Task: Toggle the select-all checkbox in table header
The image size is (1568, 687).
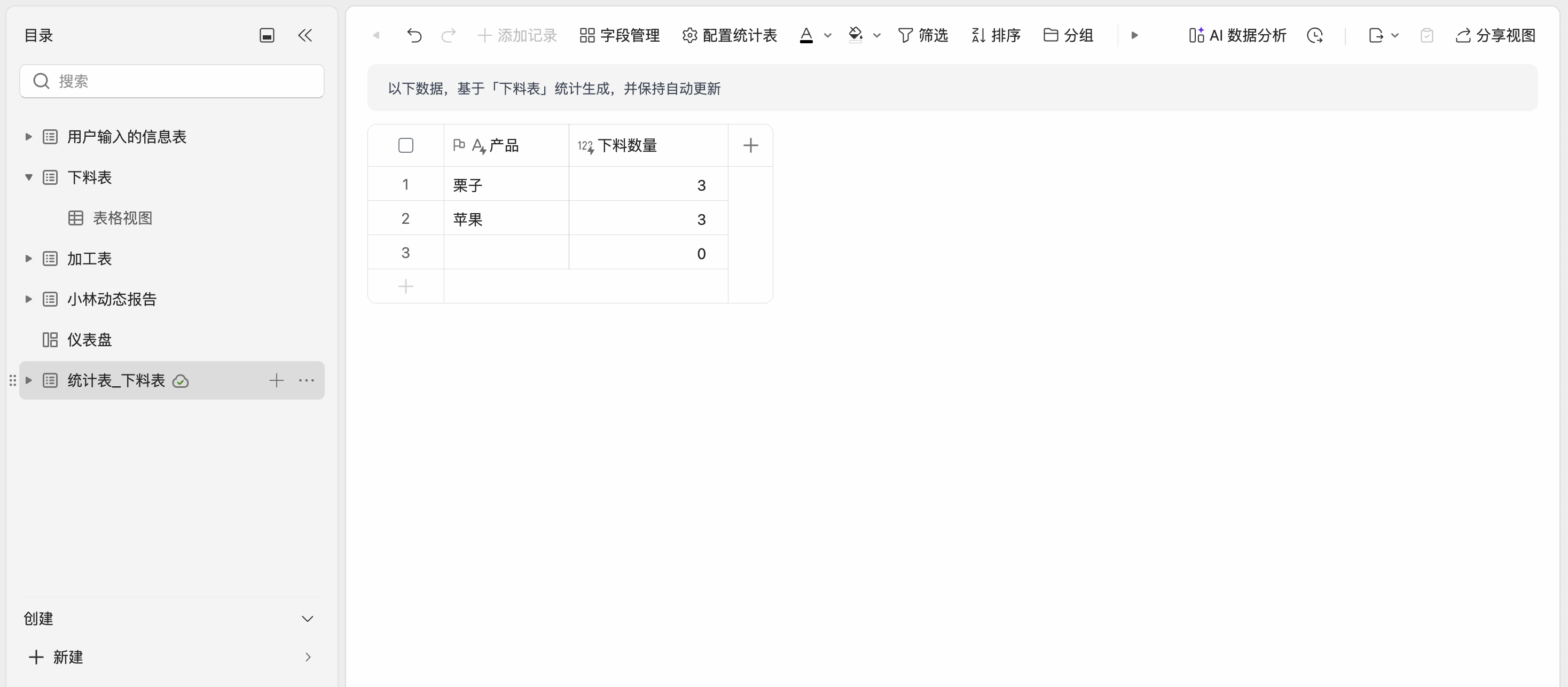Action: (405, 145)
